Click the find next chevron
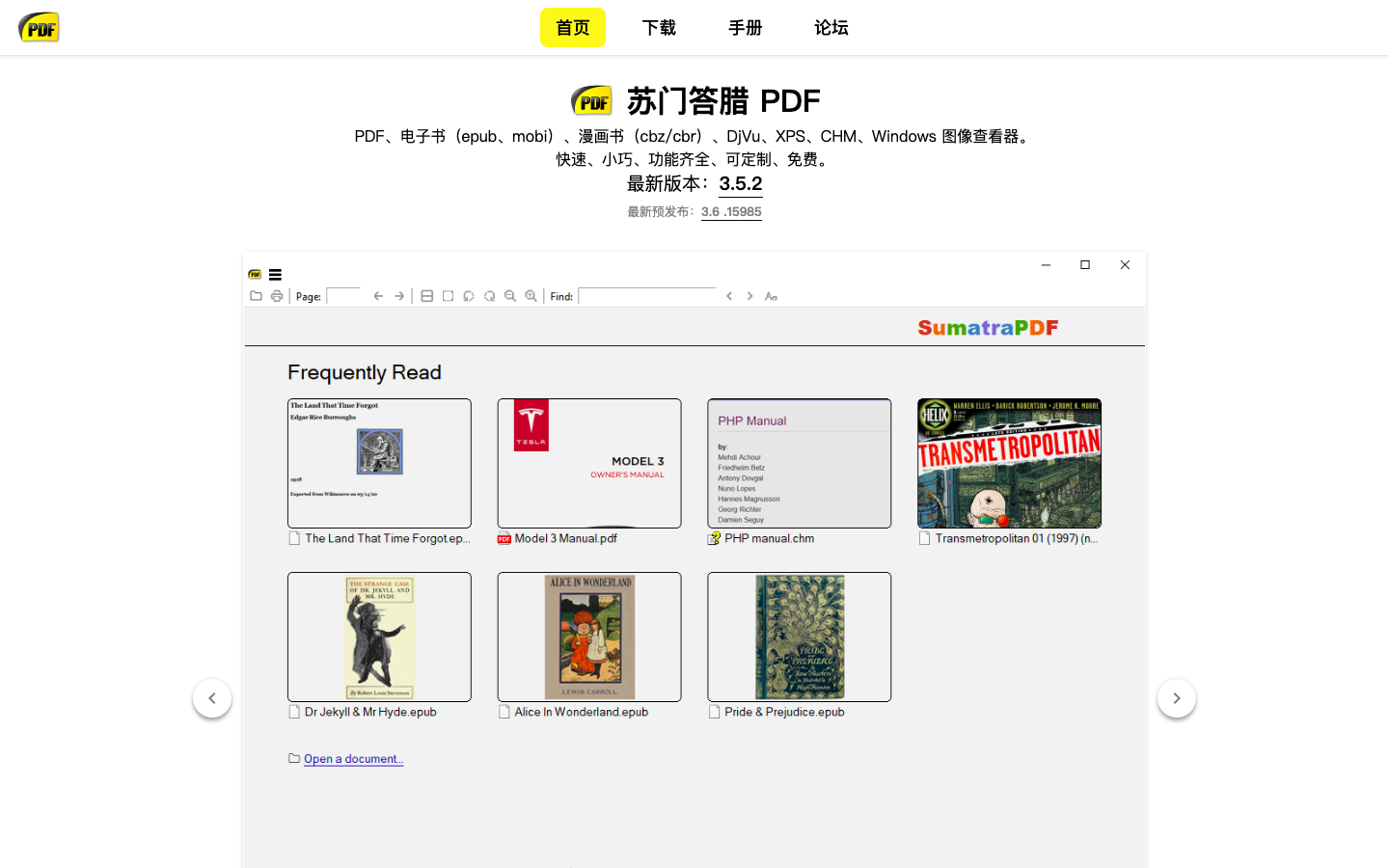Viewport: 1389px width, 868px height. (749, 296)
